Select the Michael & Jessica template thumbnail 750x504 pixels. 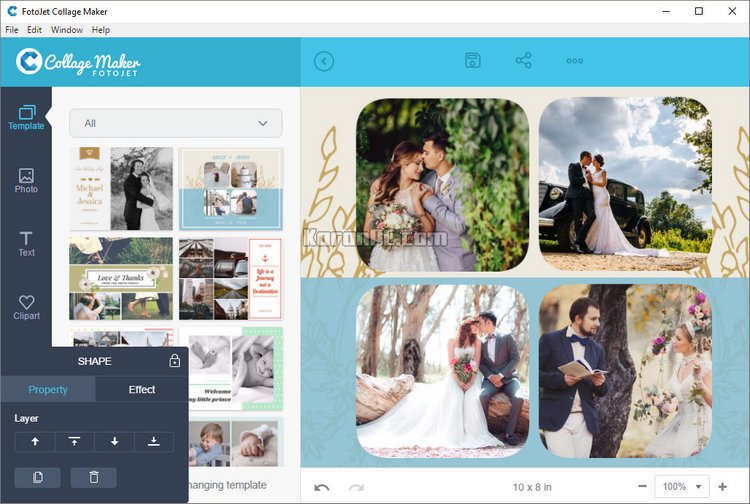[x=120, y=189]
